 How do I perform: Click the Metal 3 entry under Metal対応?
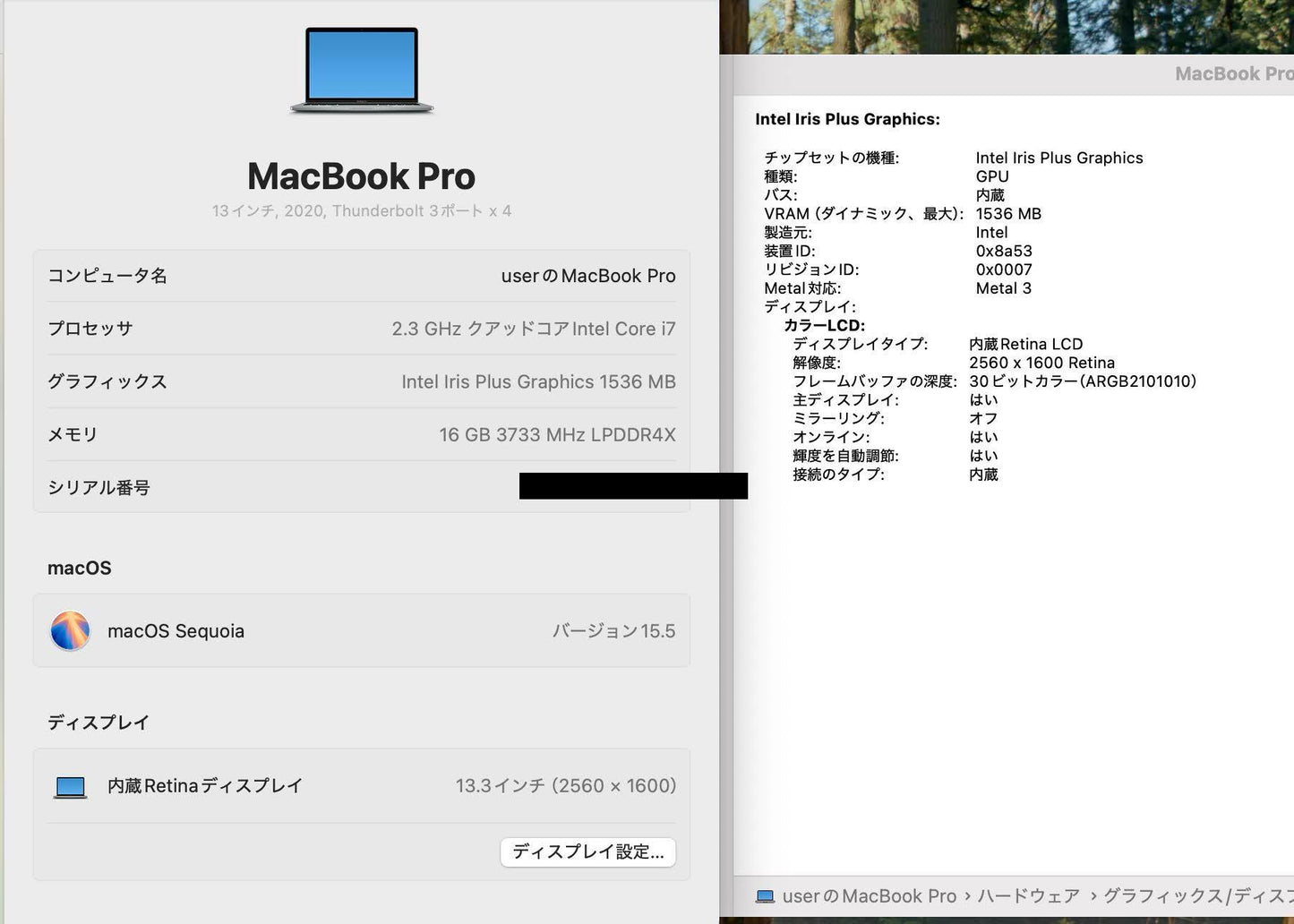(1004, 288)
